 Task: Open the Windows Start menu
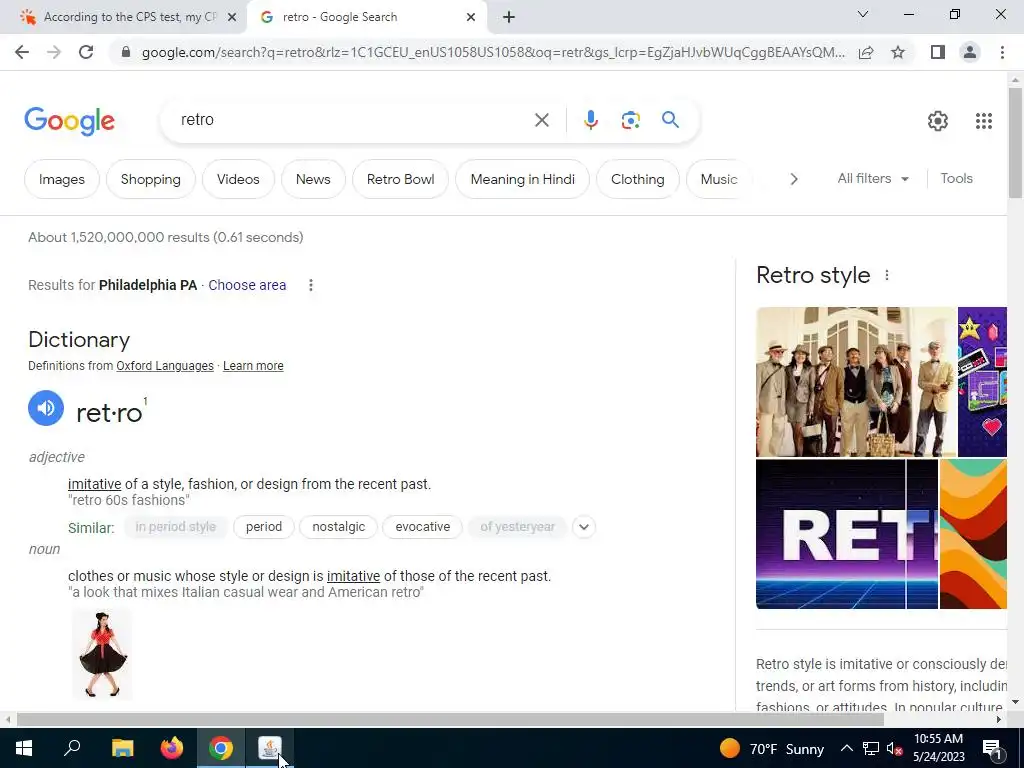(x=24, y=748)
